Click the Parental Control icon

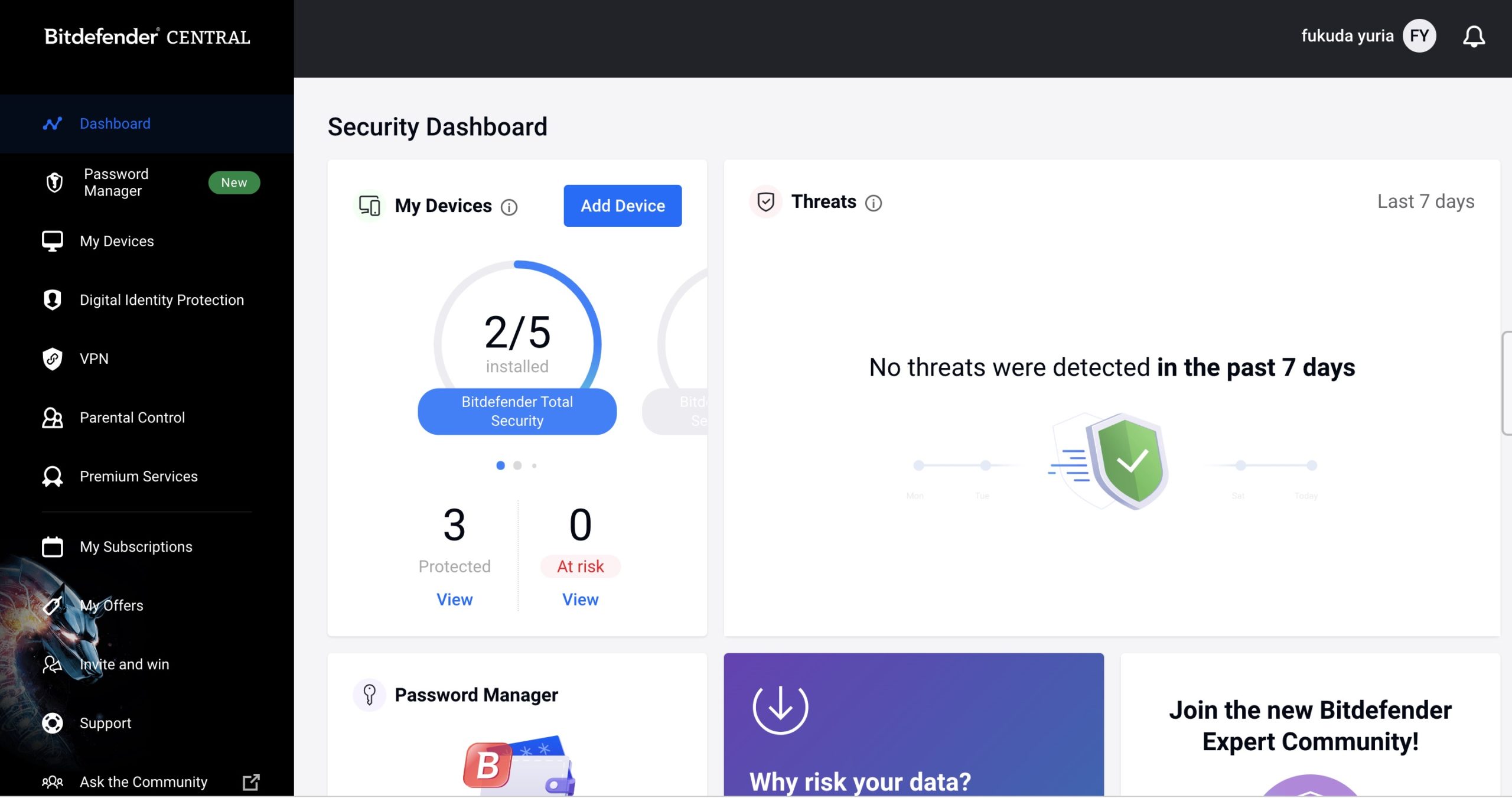[53, 418]
